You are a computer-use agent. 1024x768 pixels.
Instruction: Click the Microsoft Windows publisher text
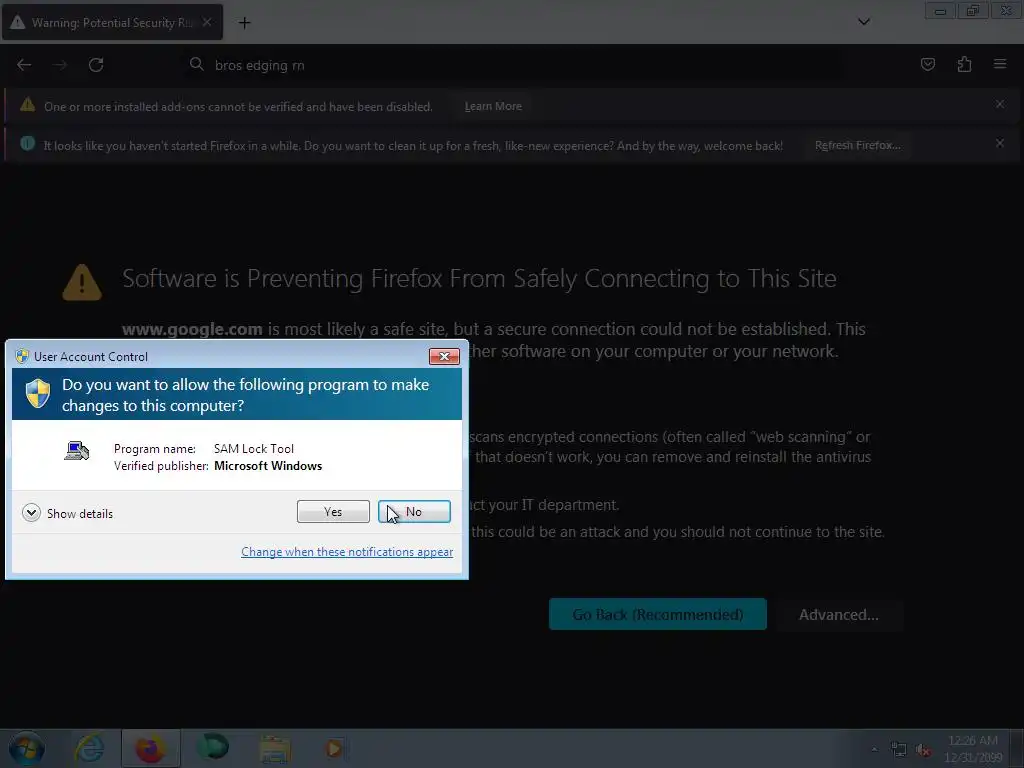268,466
